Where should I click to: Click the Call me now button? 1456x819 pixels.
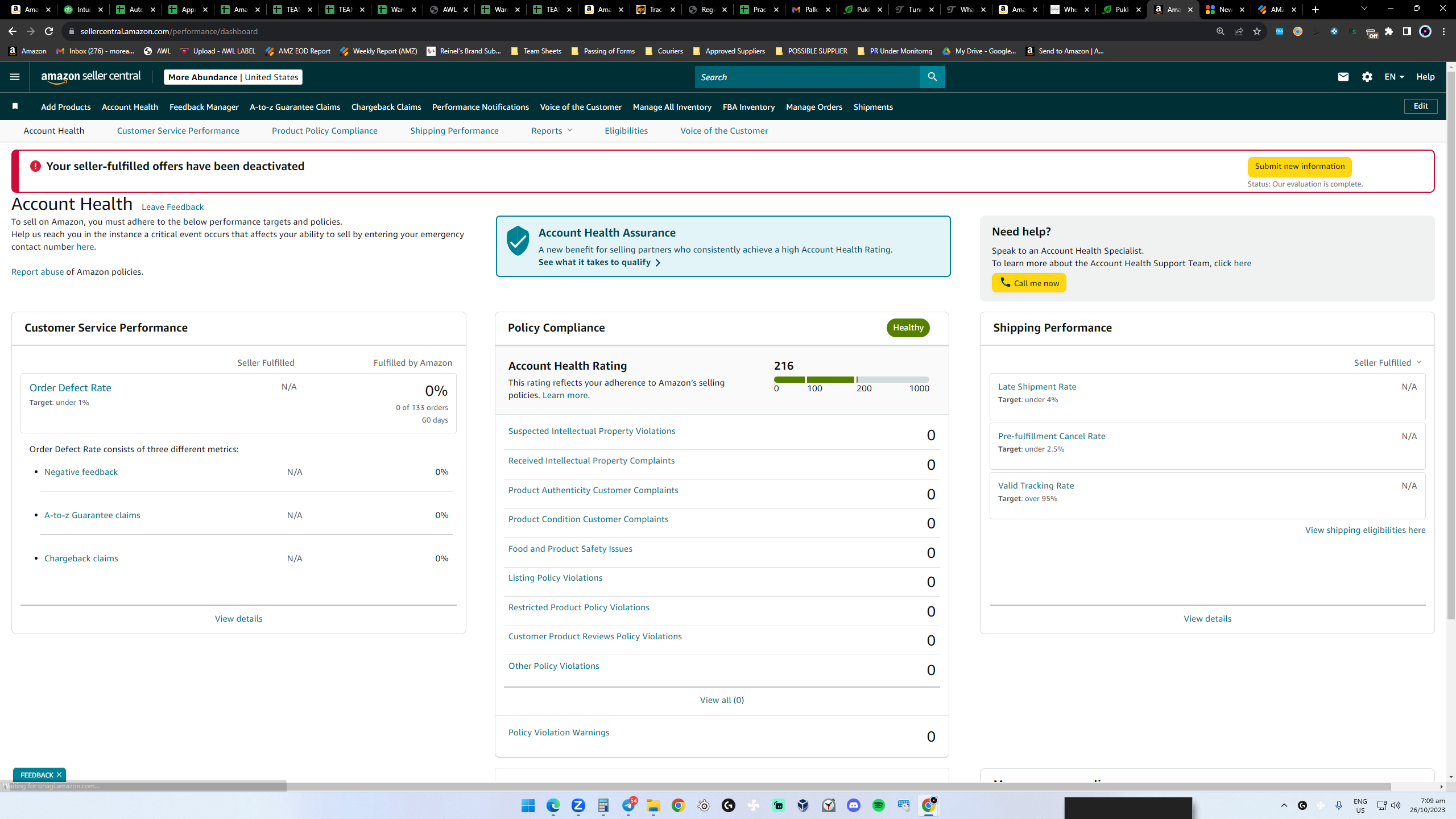click(1029, 283)
